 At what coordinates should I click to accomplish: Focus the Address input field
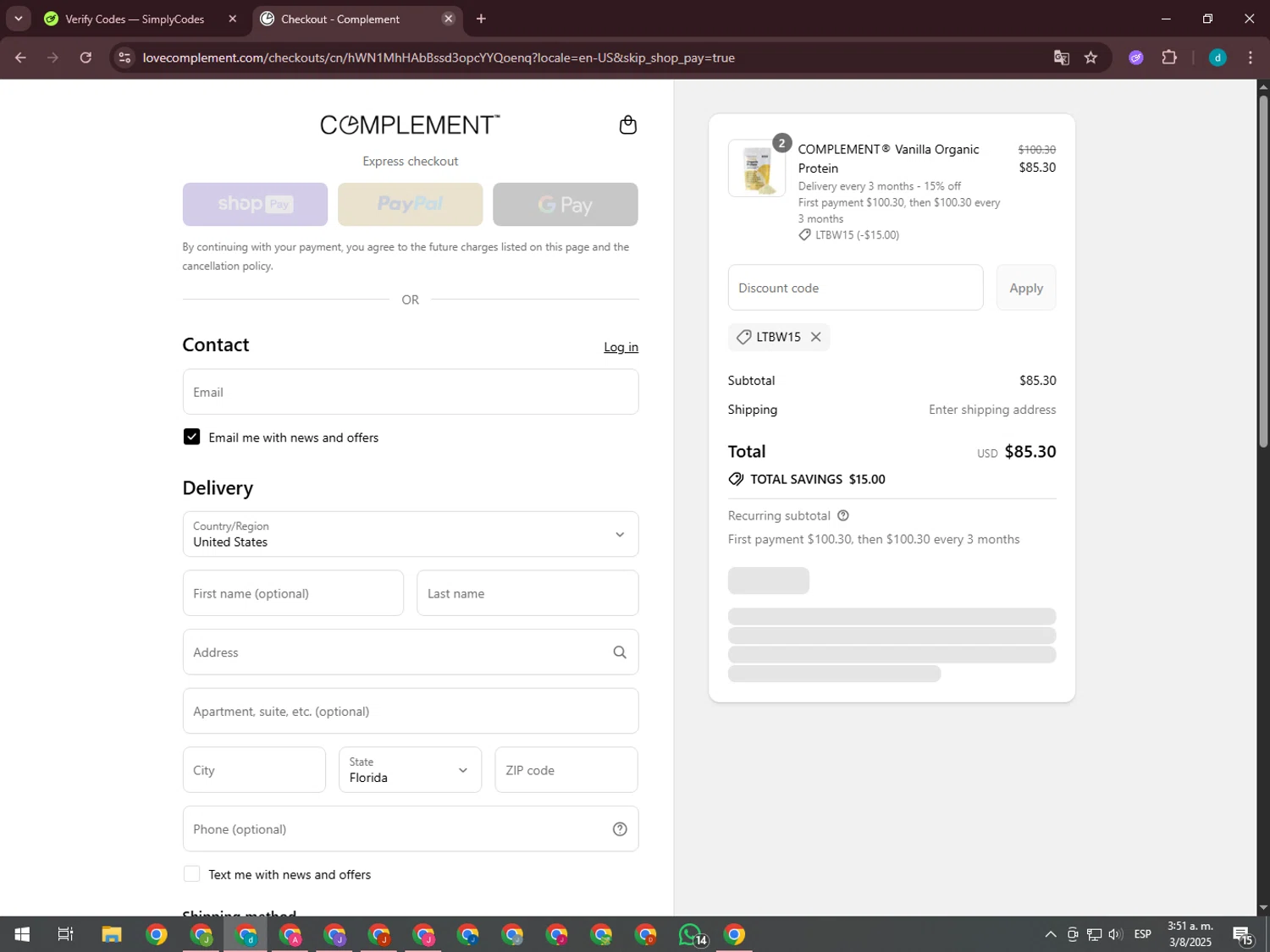[411, 652]
